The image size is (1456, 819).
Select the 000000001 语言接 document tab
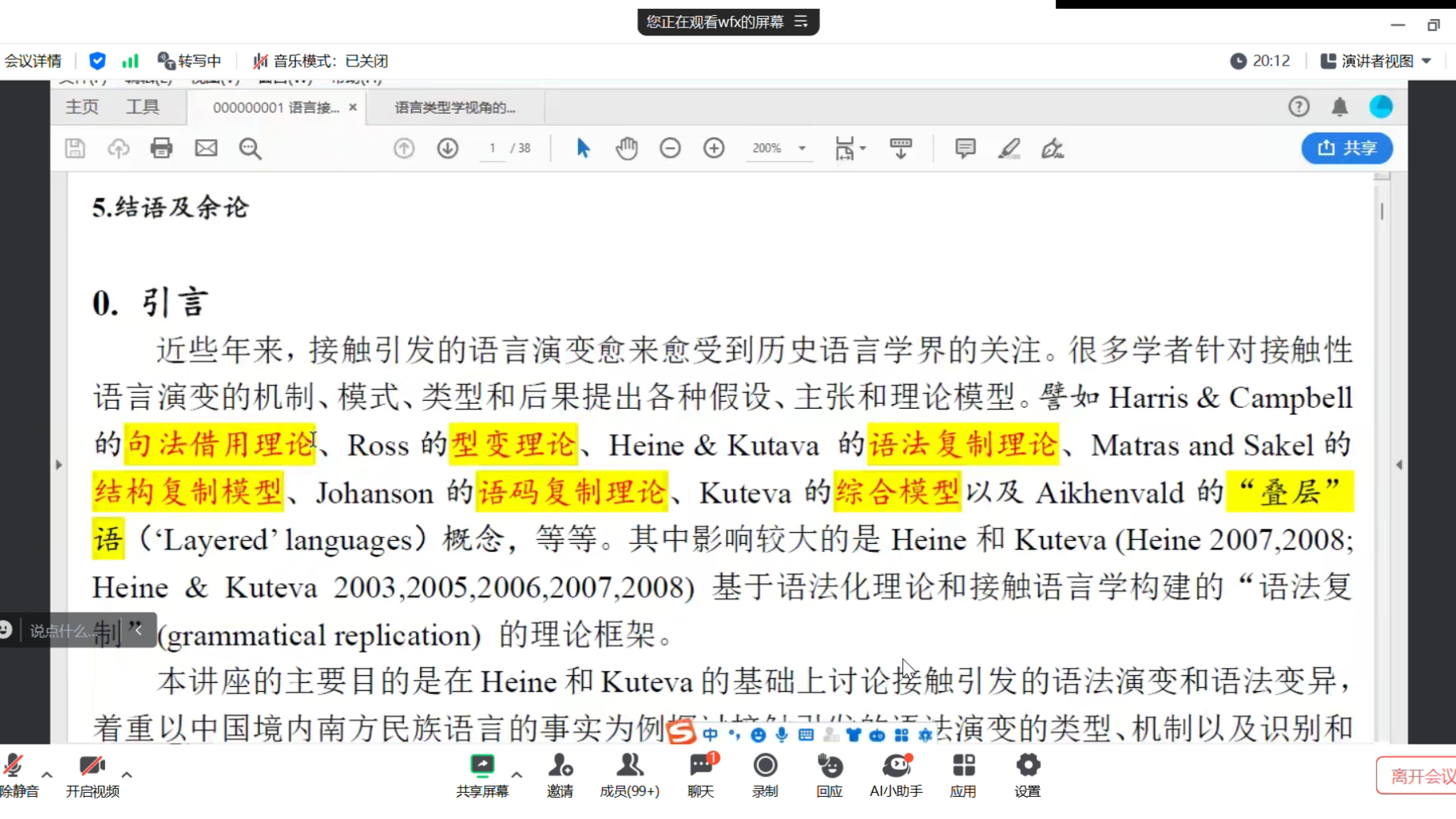276,108
